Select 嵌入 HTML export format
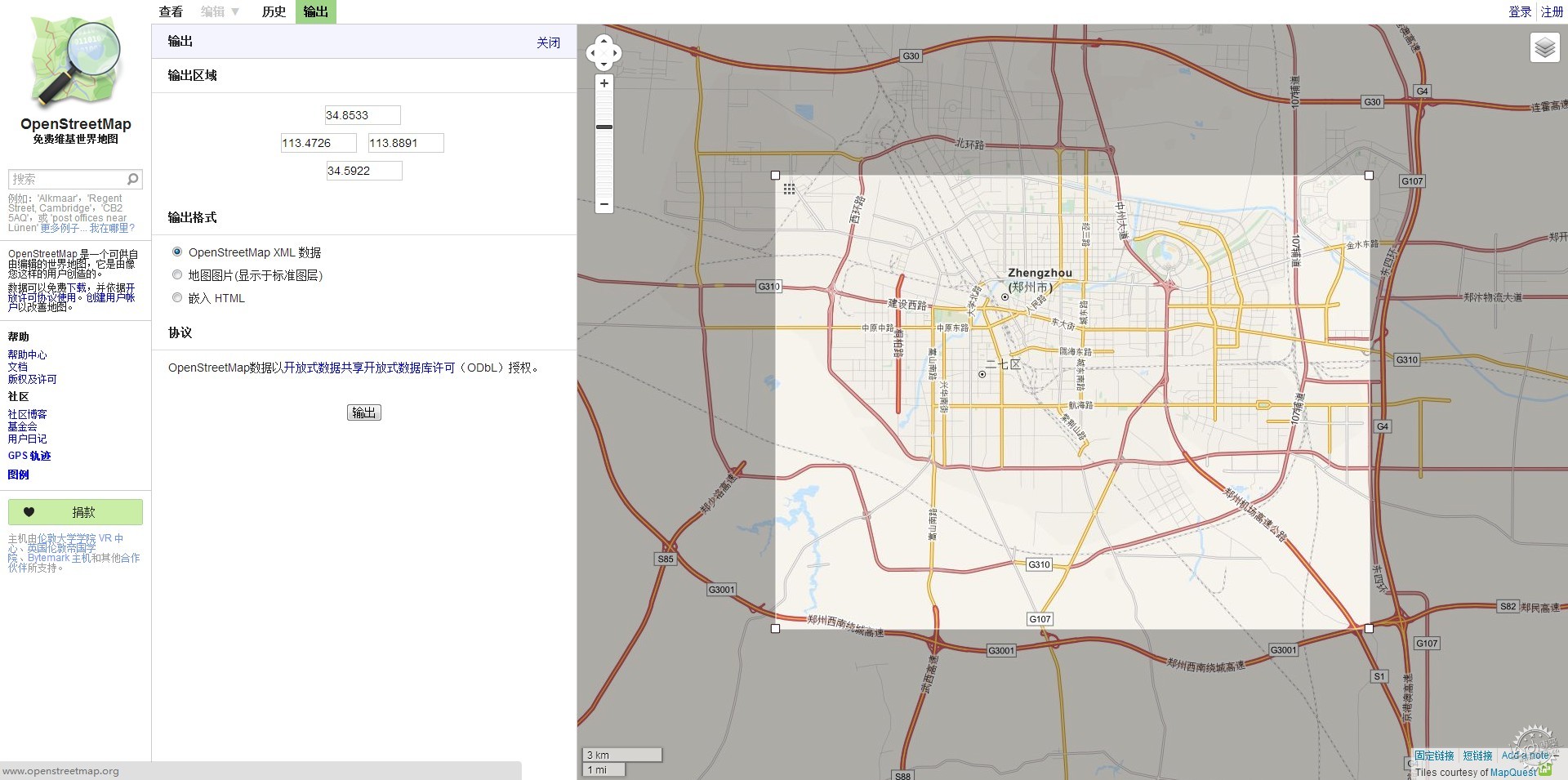Screen dimensions: 1568x780 177,297
